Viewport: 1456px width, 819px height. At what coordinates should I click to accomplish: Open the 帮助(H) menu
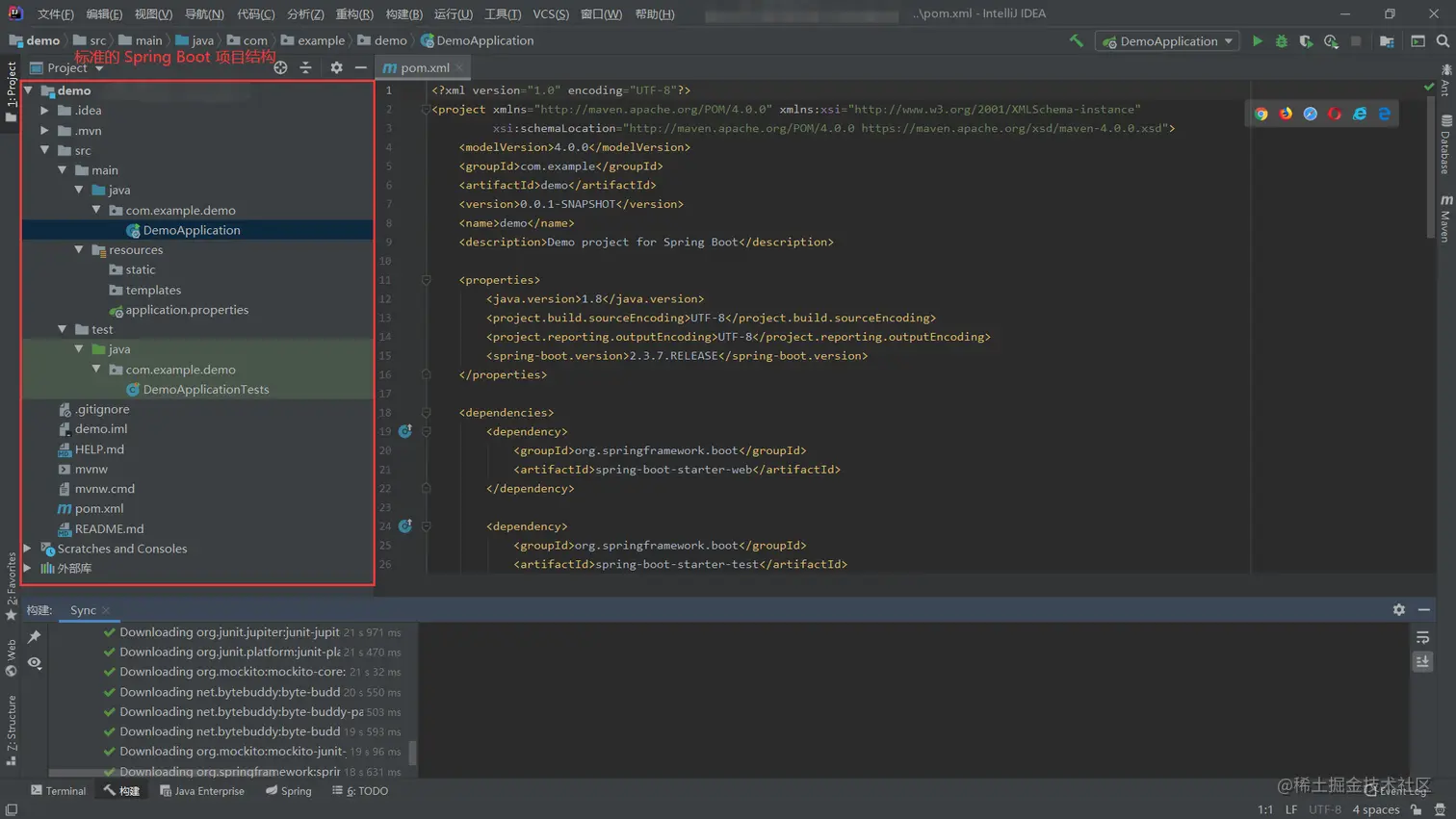(655, 14)
